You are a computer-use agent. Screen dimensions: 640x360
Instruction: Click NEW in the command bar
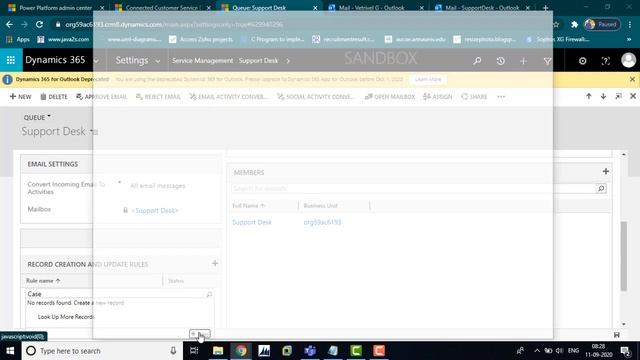(20, 97)
